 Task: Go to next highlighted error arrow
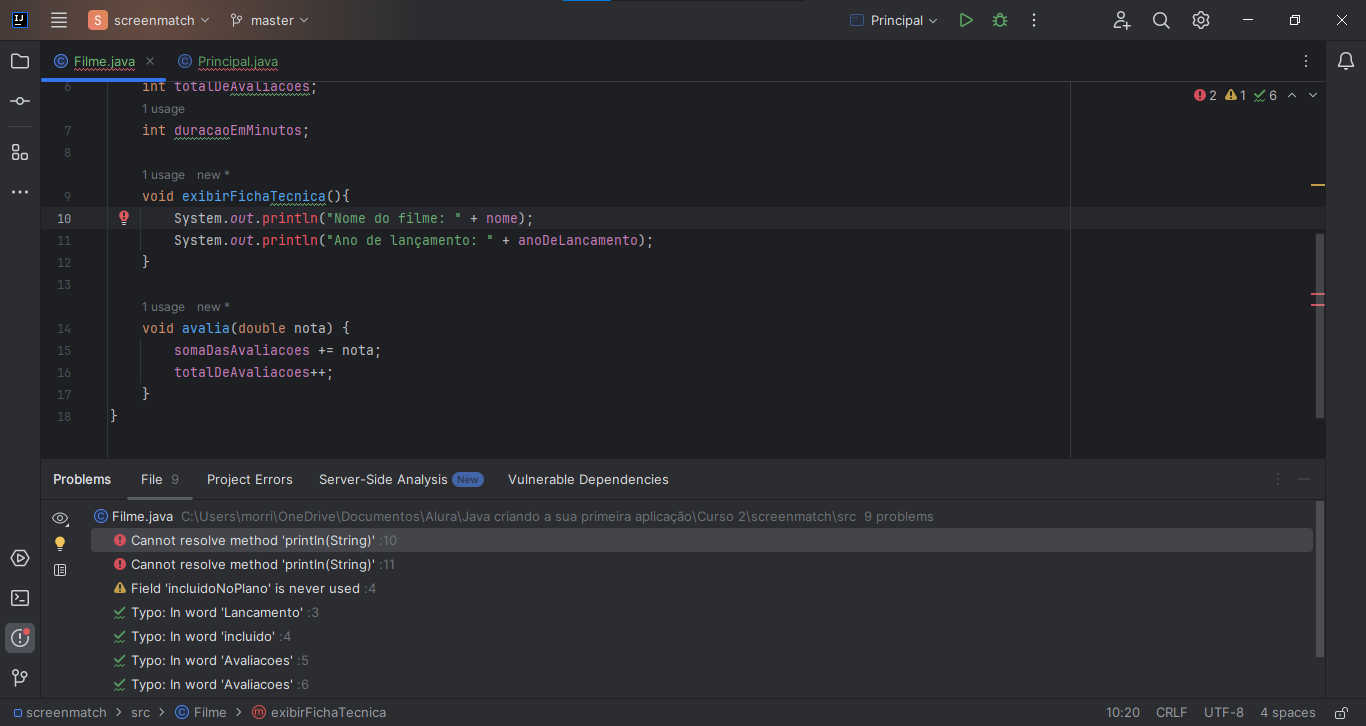pos(1313,95)
